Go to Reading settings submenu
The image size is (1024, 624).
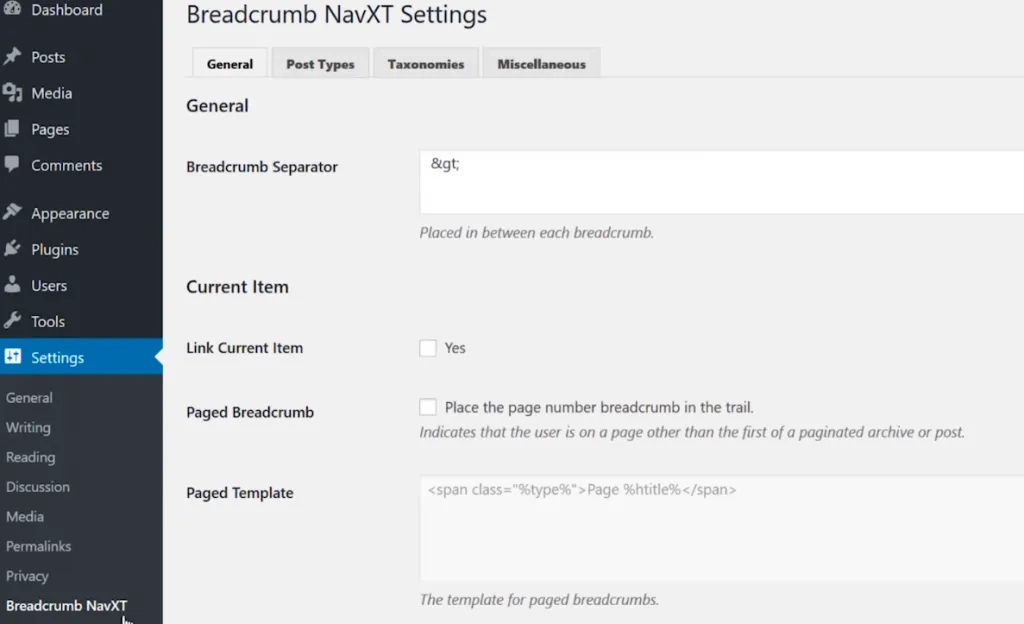(31, 457)
